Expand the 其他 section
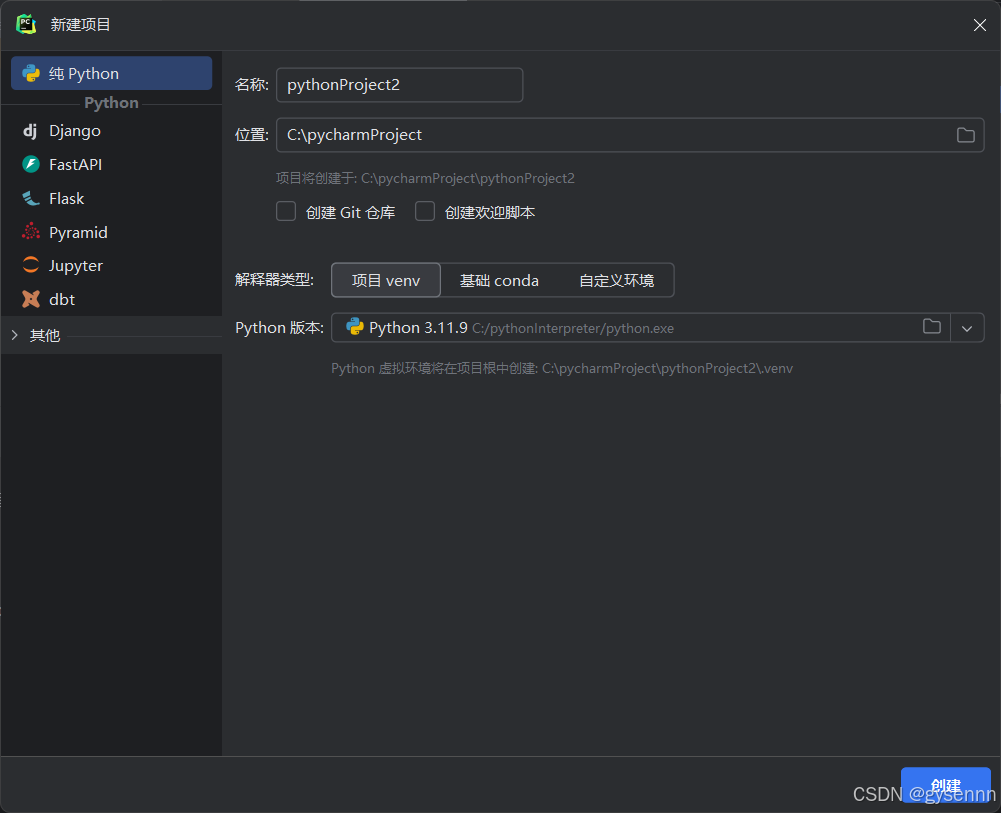 click(x=15, y=335)
